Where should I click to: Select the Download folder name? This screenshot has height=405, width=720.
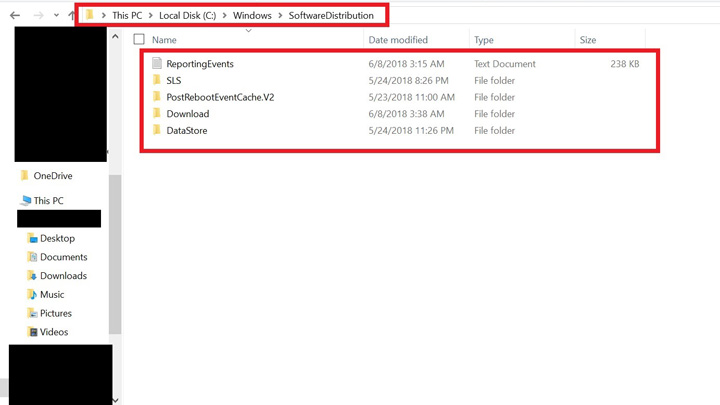pyautogui.click(x=188, y=113)
